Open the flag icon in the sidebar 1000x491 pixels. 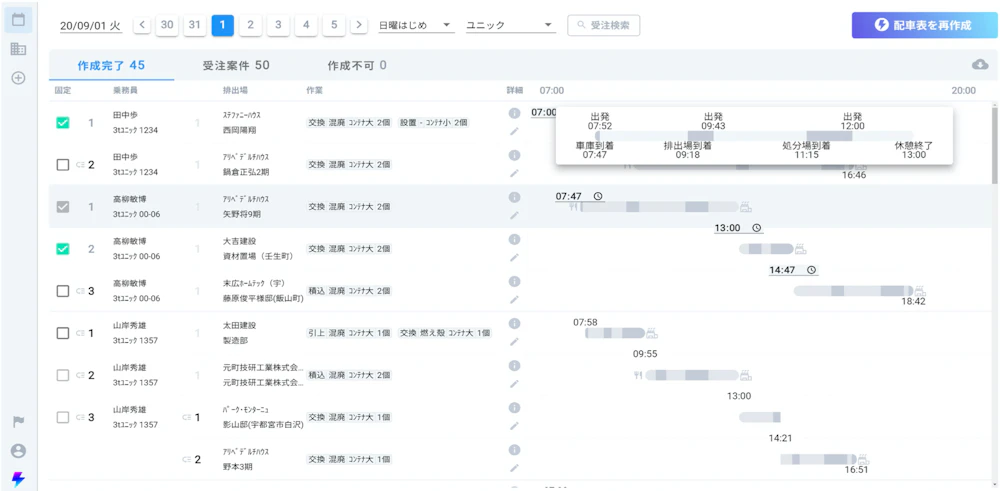(x=18, y=421)
